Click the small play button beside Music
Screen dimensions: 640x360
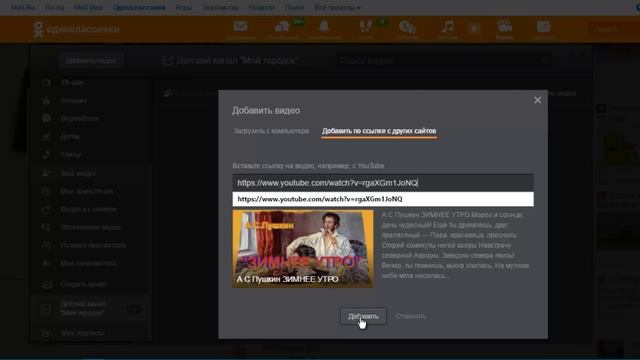474,28
